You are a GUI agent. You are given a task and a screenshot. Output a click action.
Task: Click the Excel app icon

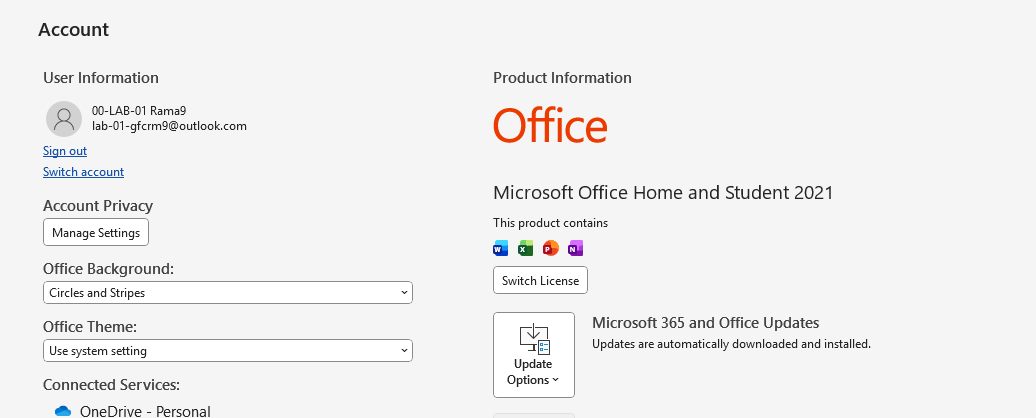pyautogui.click(x=526, y=248)
